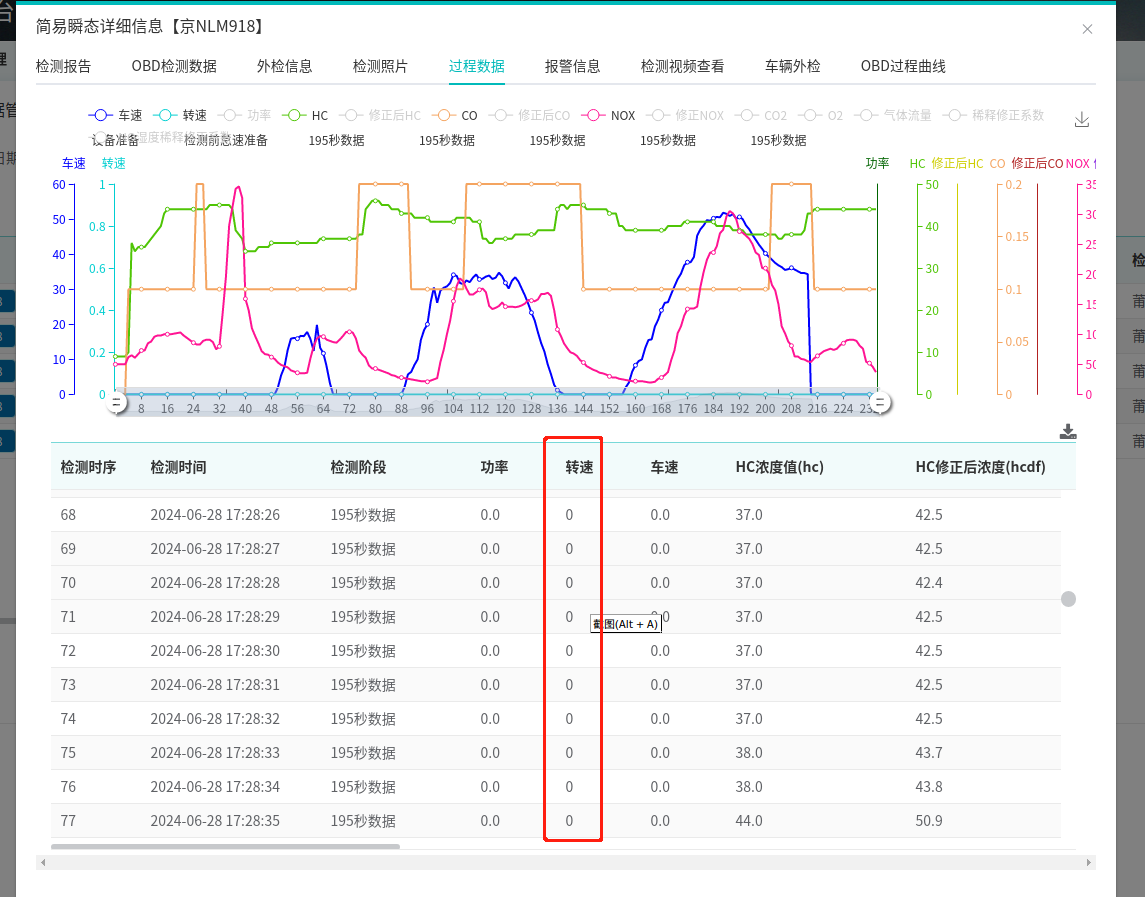This screenshot has height=897, width=1145.
Task: Click the left handle of chart zoom slider
Action: [x=116, y=402]
